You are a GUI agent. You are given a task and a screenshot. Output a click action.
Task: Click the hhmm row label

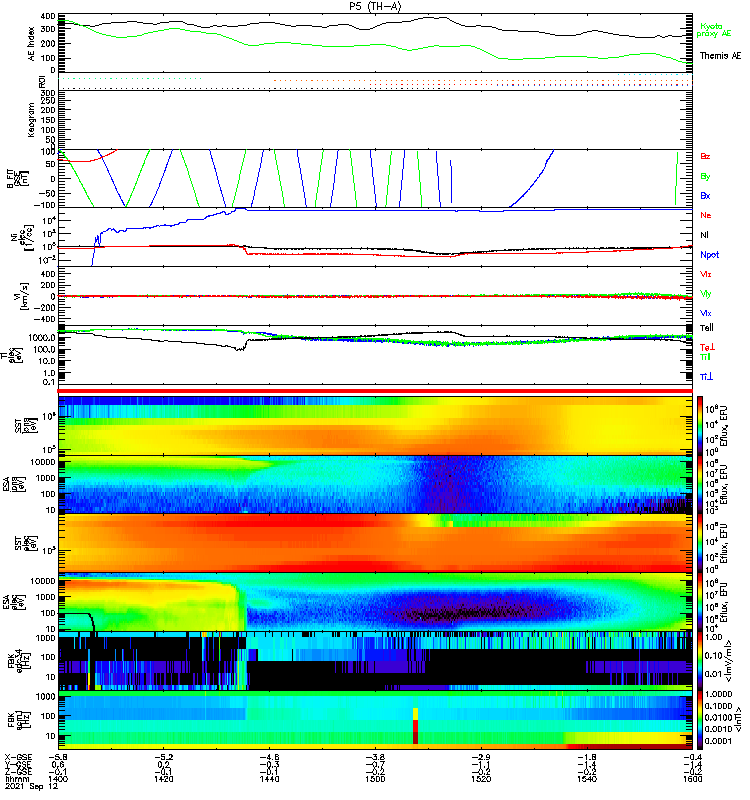[x=16, y=779]
